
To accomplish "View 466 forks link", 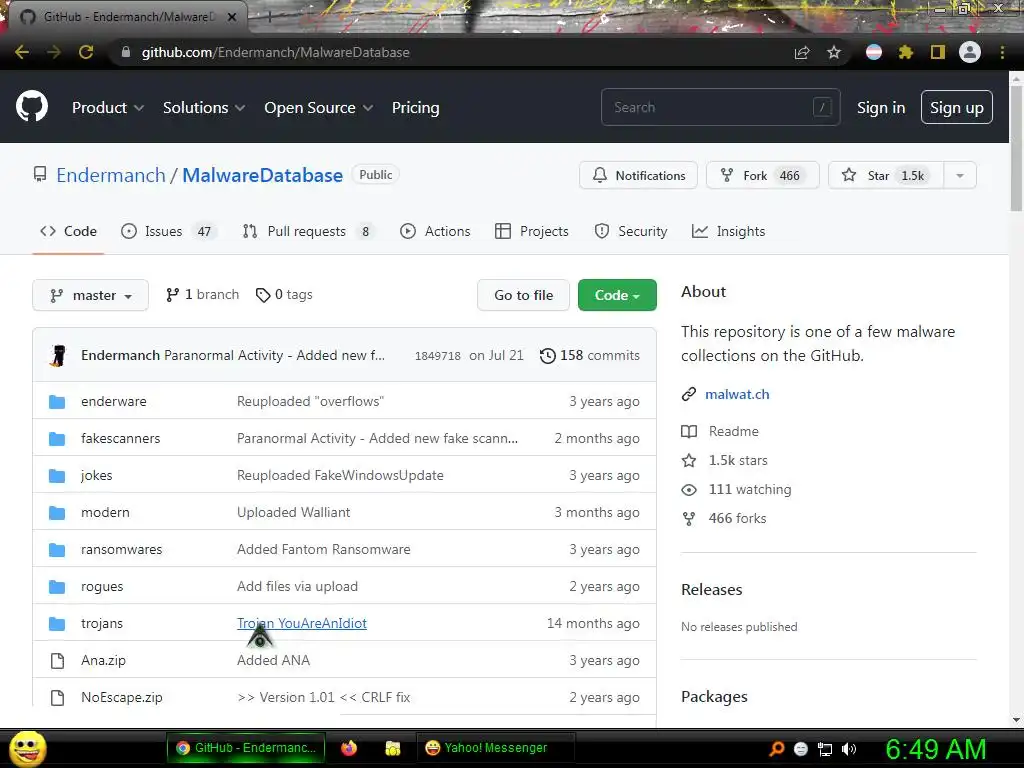I will (737, 519).
